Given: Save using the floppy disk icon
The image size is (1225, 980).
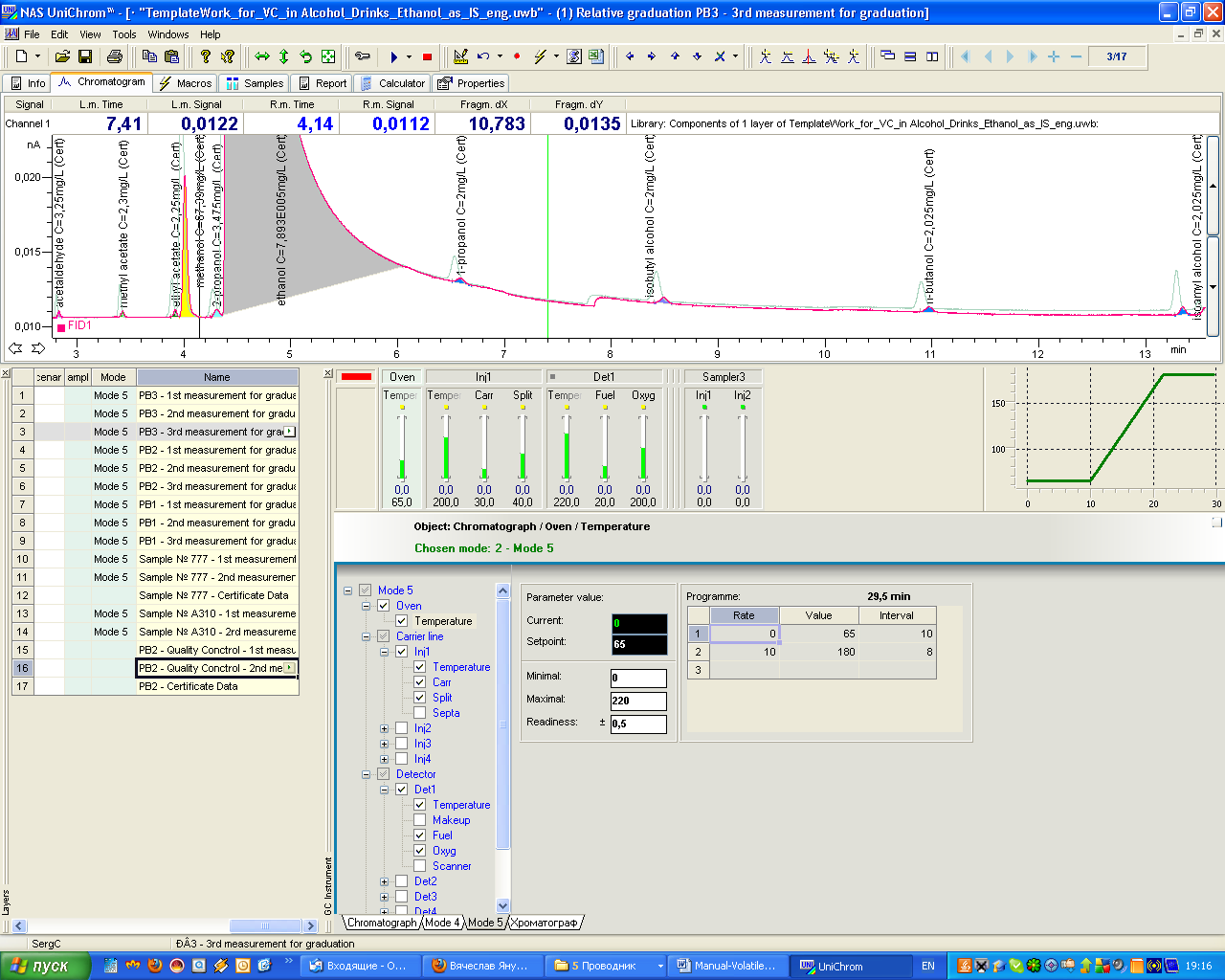Looking at the screenshot, I should pyautogui.click(x=84, y=56).
